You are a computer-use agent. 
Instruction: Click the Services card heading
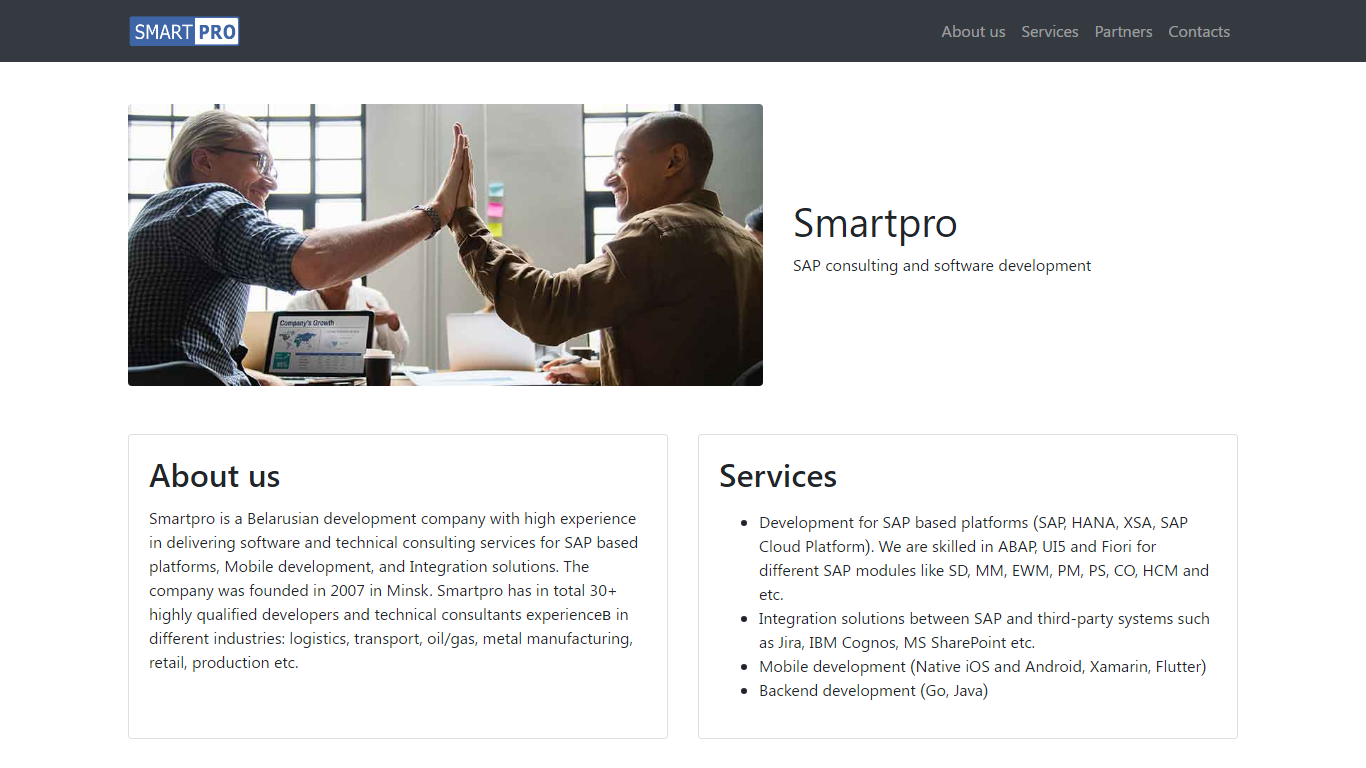pyautogui.click(x=778, y=476)
